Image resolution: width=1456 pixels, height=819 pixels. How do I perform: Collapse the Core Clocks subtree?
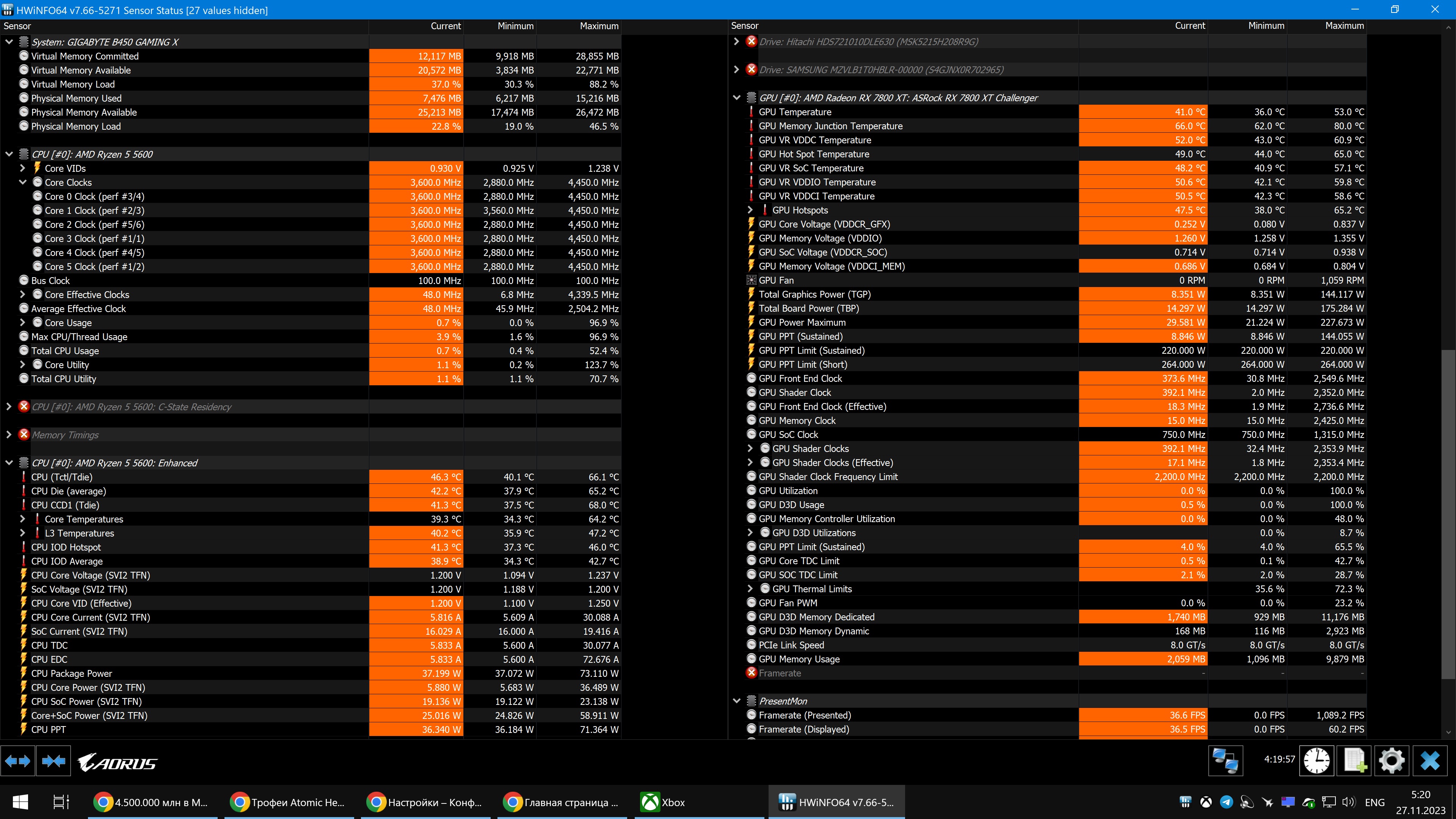pyautogui.click(x=23, y=182)
